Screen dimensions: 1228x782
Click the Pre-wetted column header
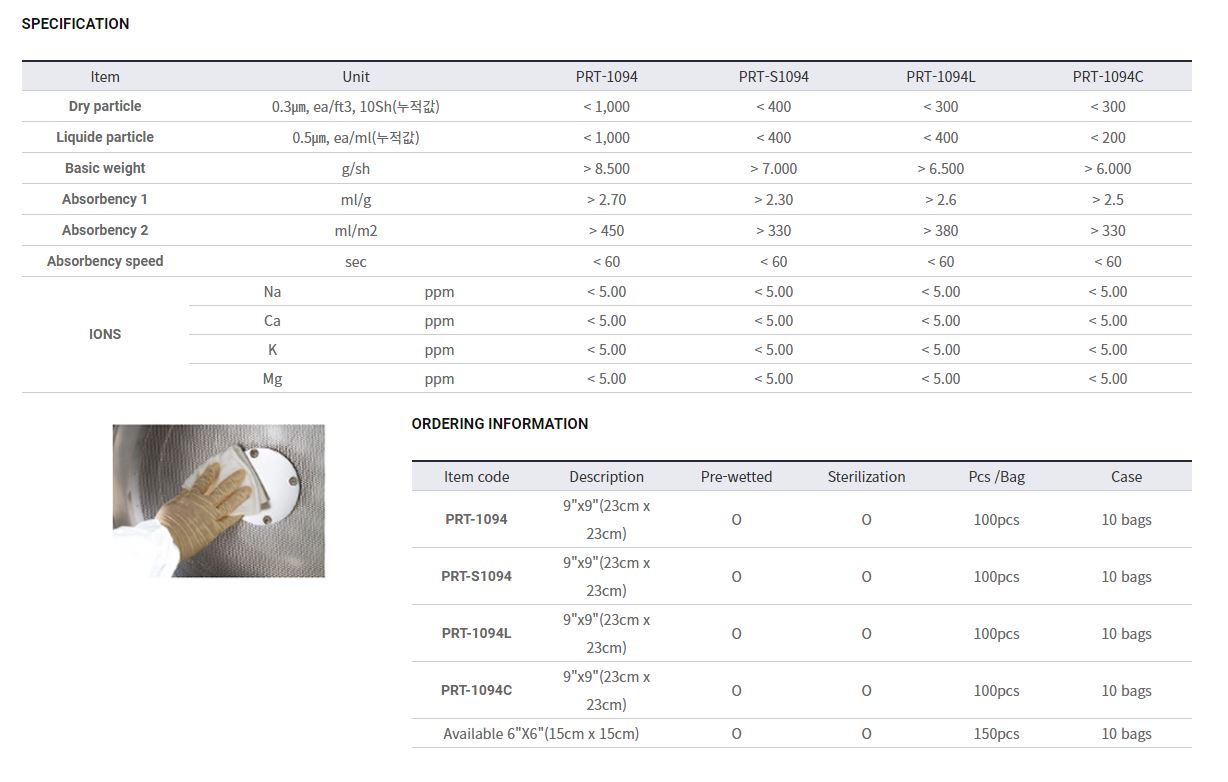[736, 477]
